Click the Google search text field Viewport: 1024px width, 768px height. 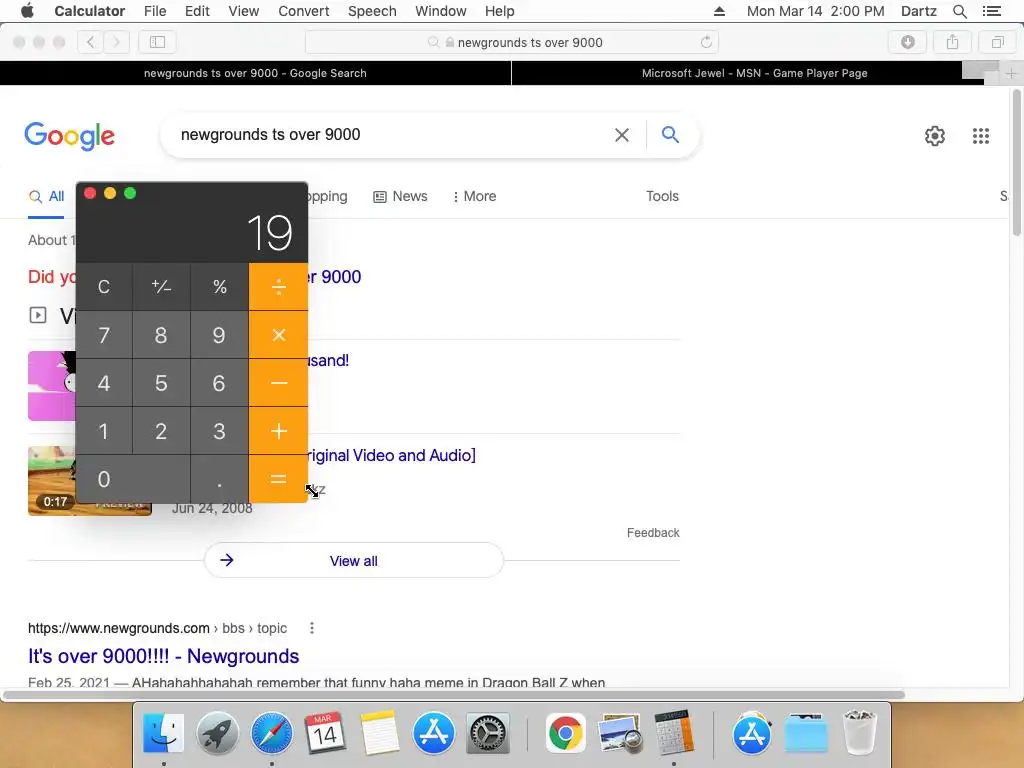click(x=392, y=135)
